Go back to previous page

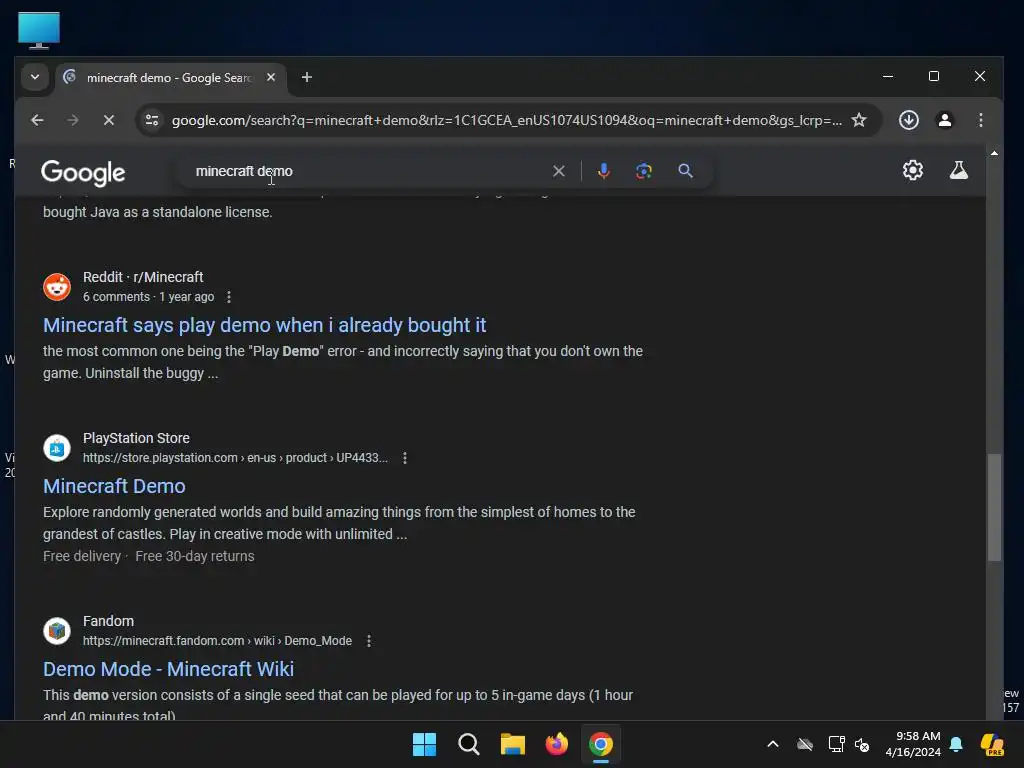click(x=37, y=120)
